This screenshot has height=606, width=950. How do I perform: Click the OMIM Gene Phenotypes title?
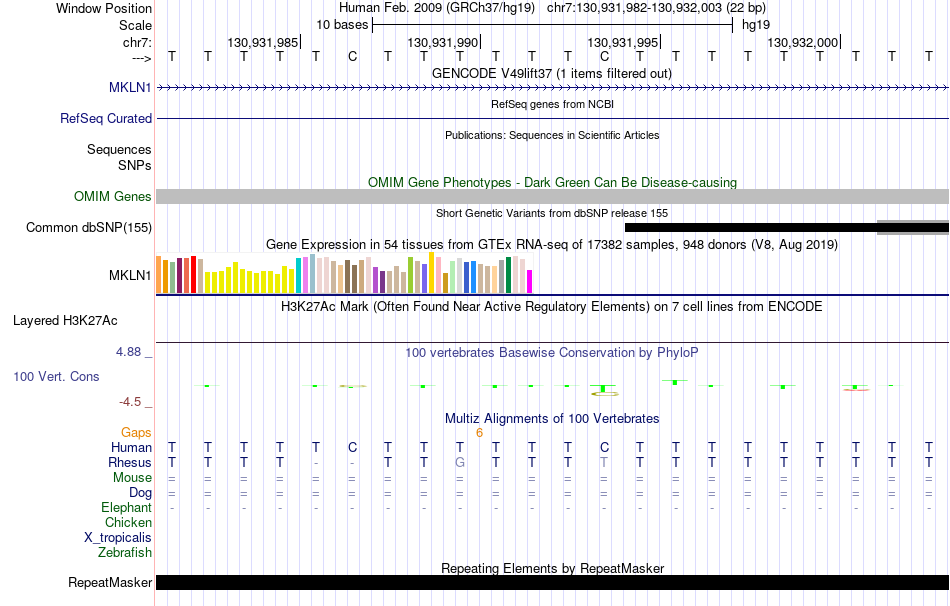(x=552, y=182)
